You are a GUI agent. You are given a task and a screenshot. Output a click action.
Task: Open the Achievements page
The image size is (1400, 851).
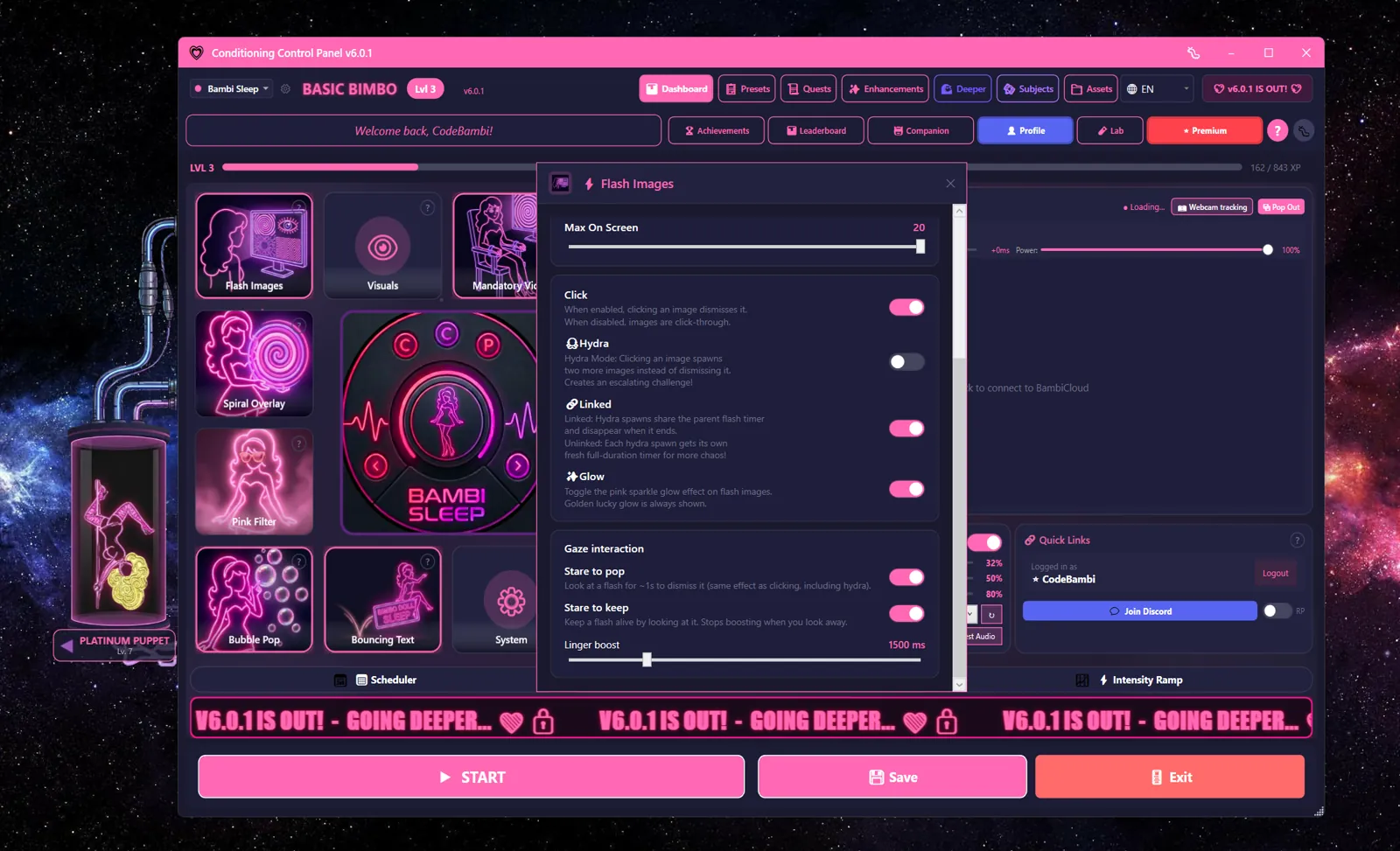pyautogui.click(x=717, y=130)
